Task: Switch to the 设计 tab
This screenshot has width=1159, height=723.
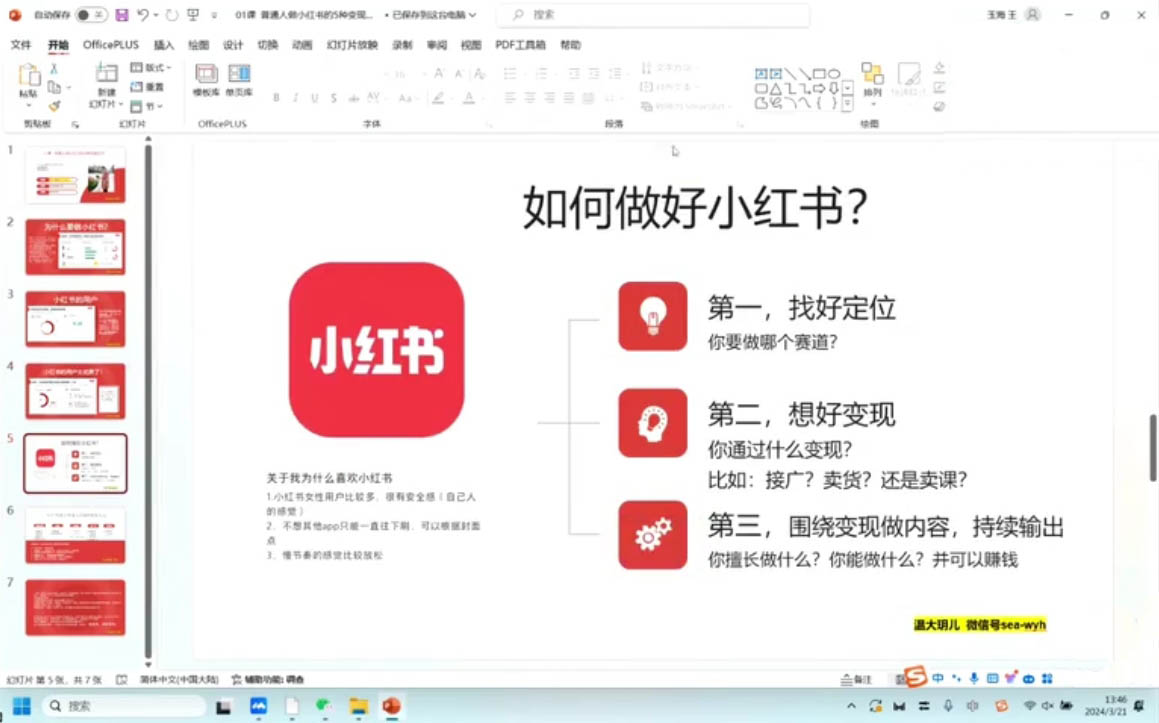Action: (233, 45)
